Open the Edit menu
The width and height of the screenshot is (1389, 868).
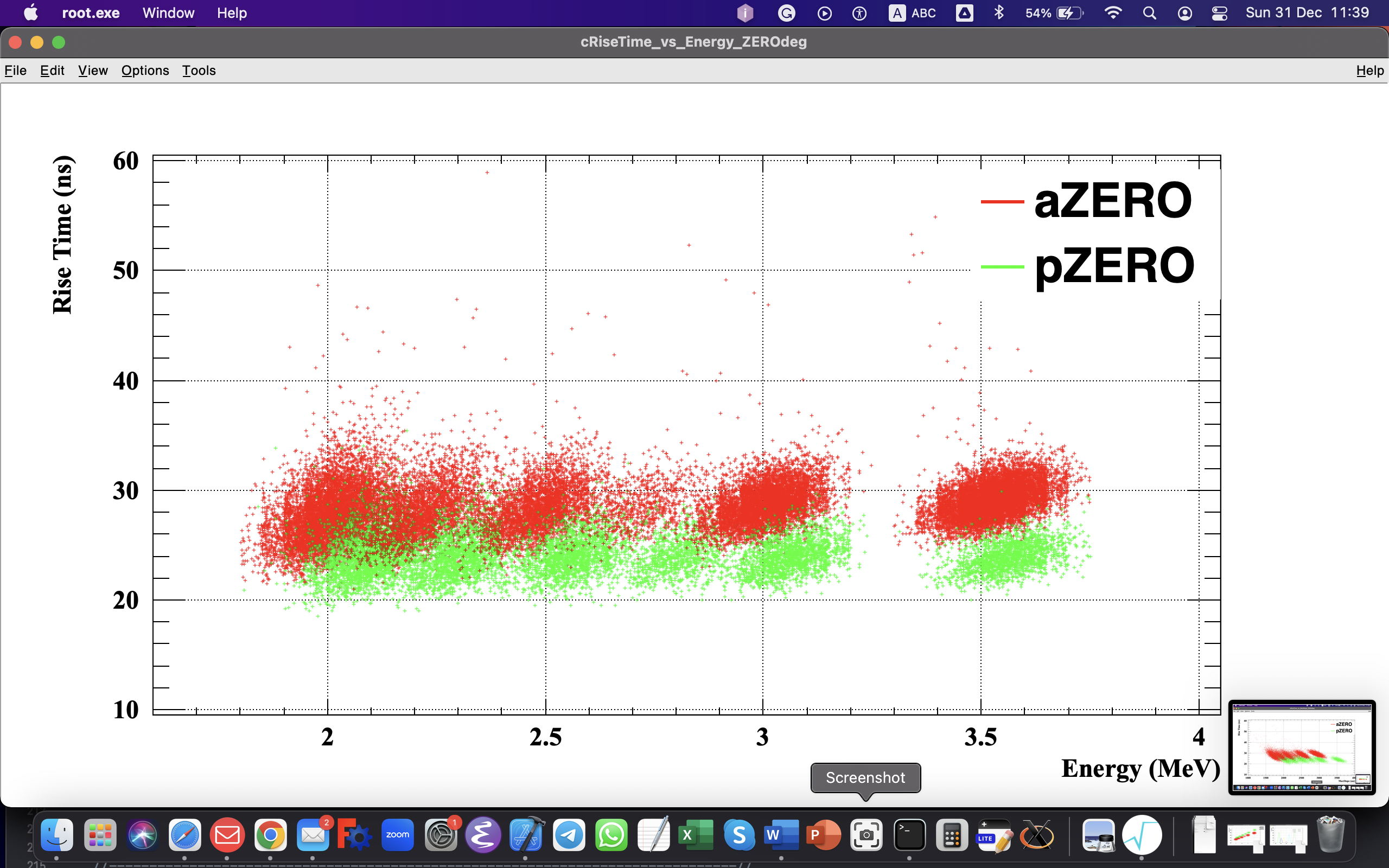tap(52, 71)
